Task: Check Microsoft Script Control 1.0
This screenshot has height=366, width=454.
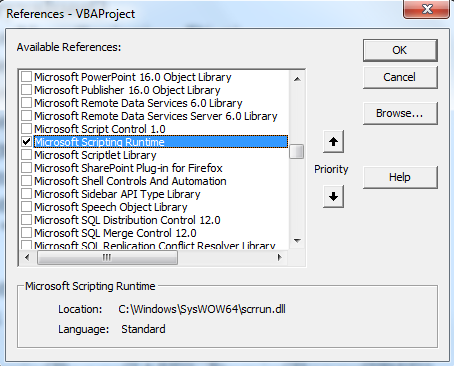Action: point(27,129)
